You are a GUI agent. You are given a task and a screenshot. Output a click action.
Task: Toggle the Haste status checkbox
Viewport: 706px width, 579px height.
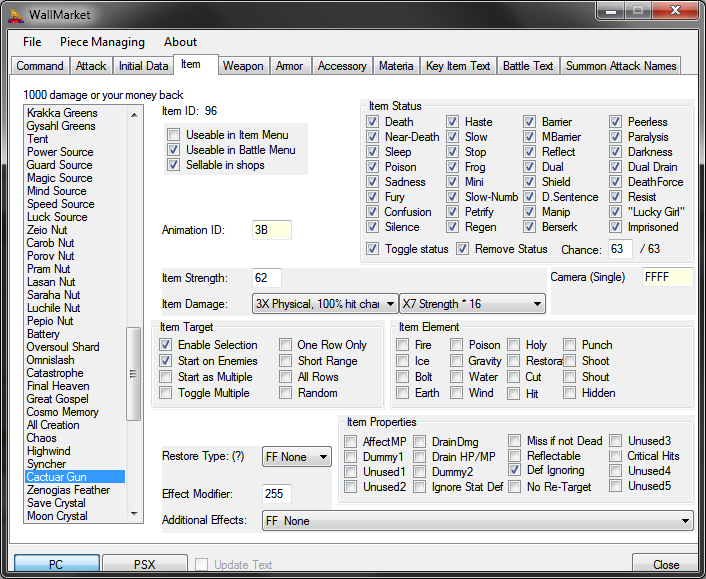(x=453, y=122)
